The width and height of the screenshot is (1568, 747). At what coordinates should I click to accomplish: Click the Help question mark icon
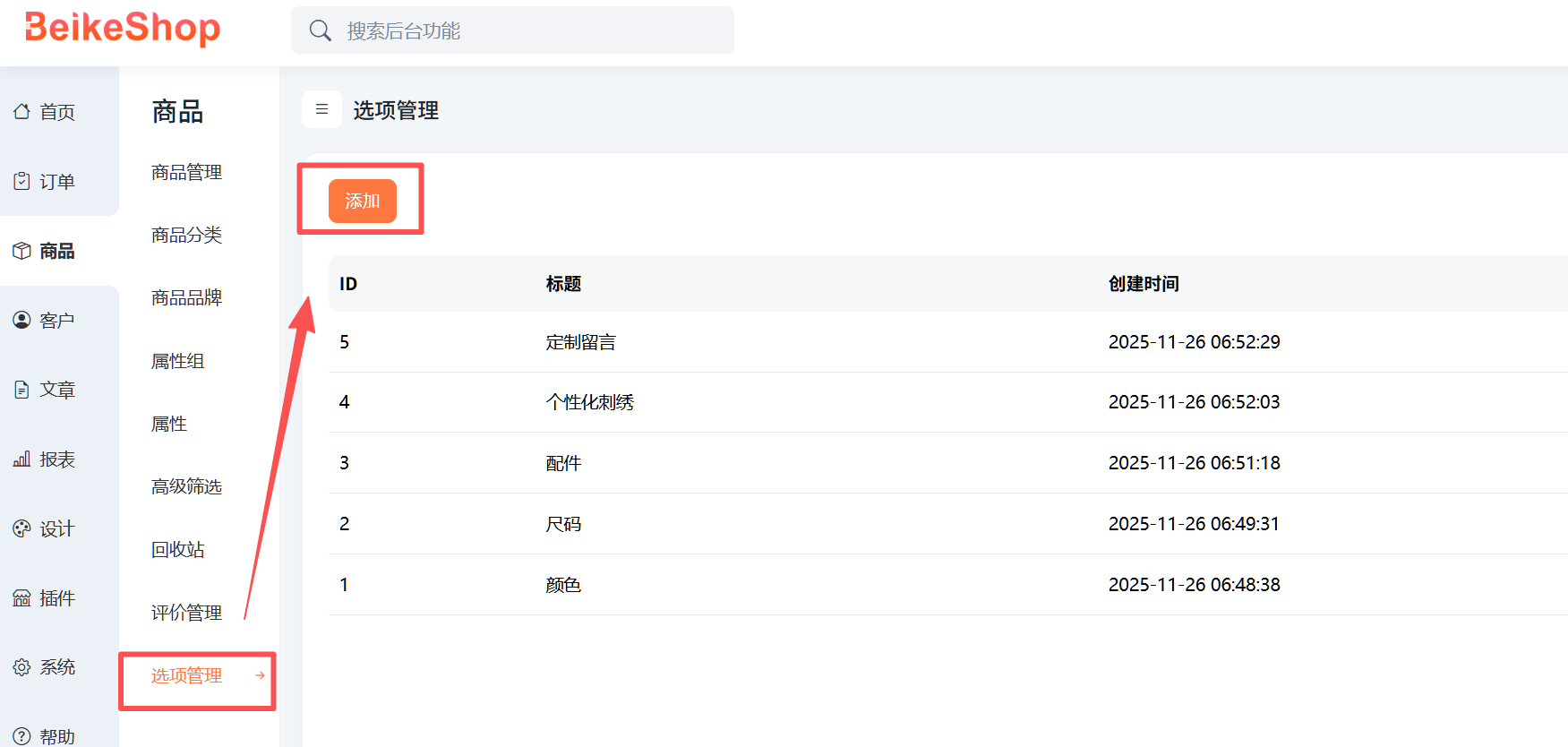(21, 736)
